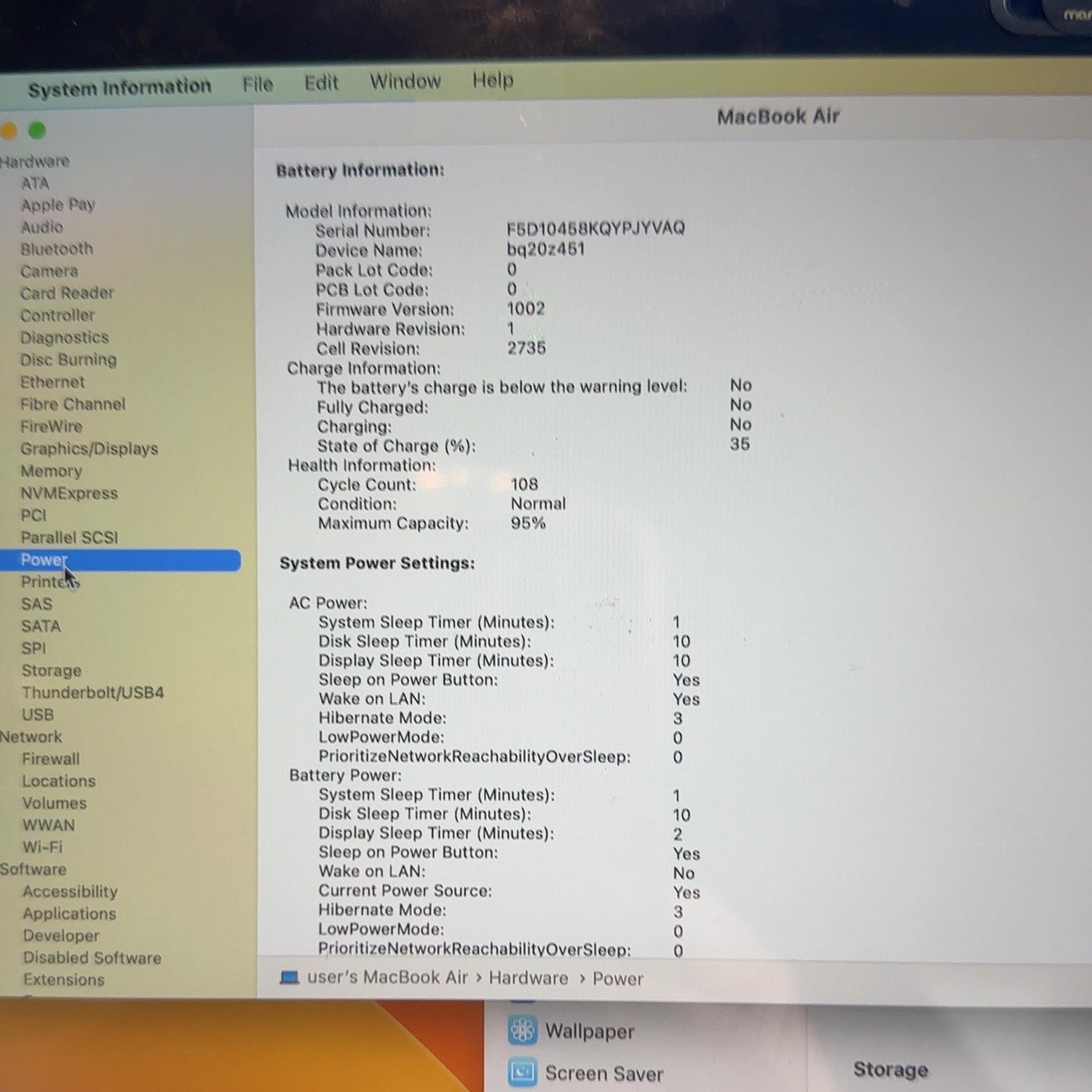
Task: Click the Cycle Count value 108
Action: point(524,484)
